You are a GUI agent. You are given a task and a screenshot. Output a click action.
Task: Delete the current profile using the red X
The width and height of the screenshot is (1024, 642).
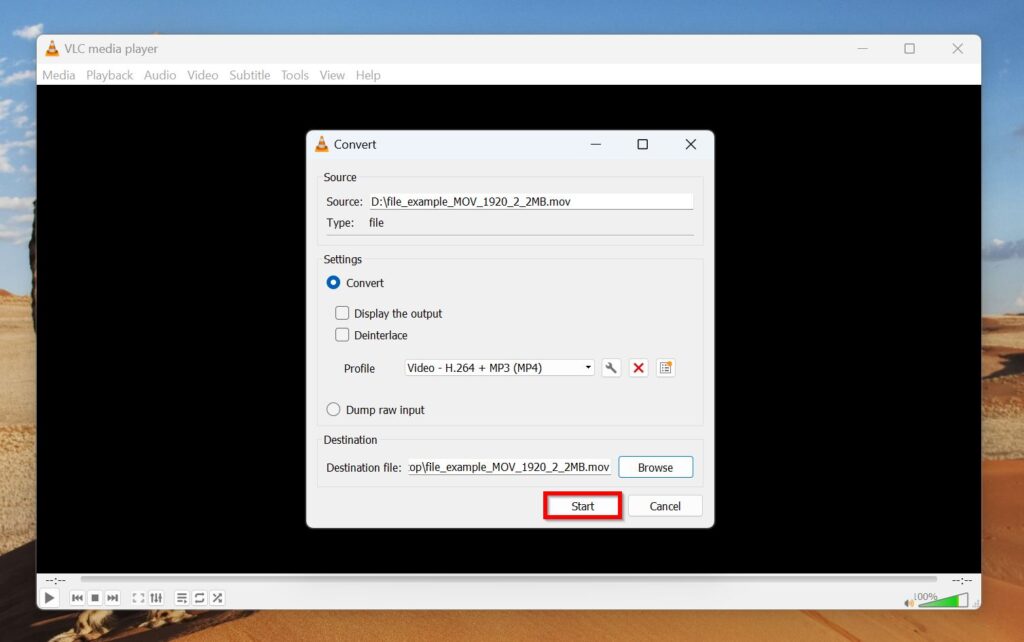click(639, 367)
